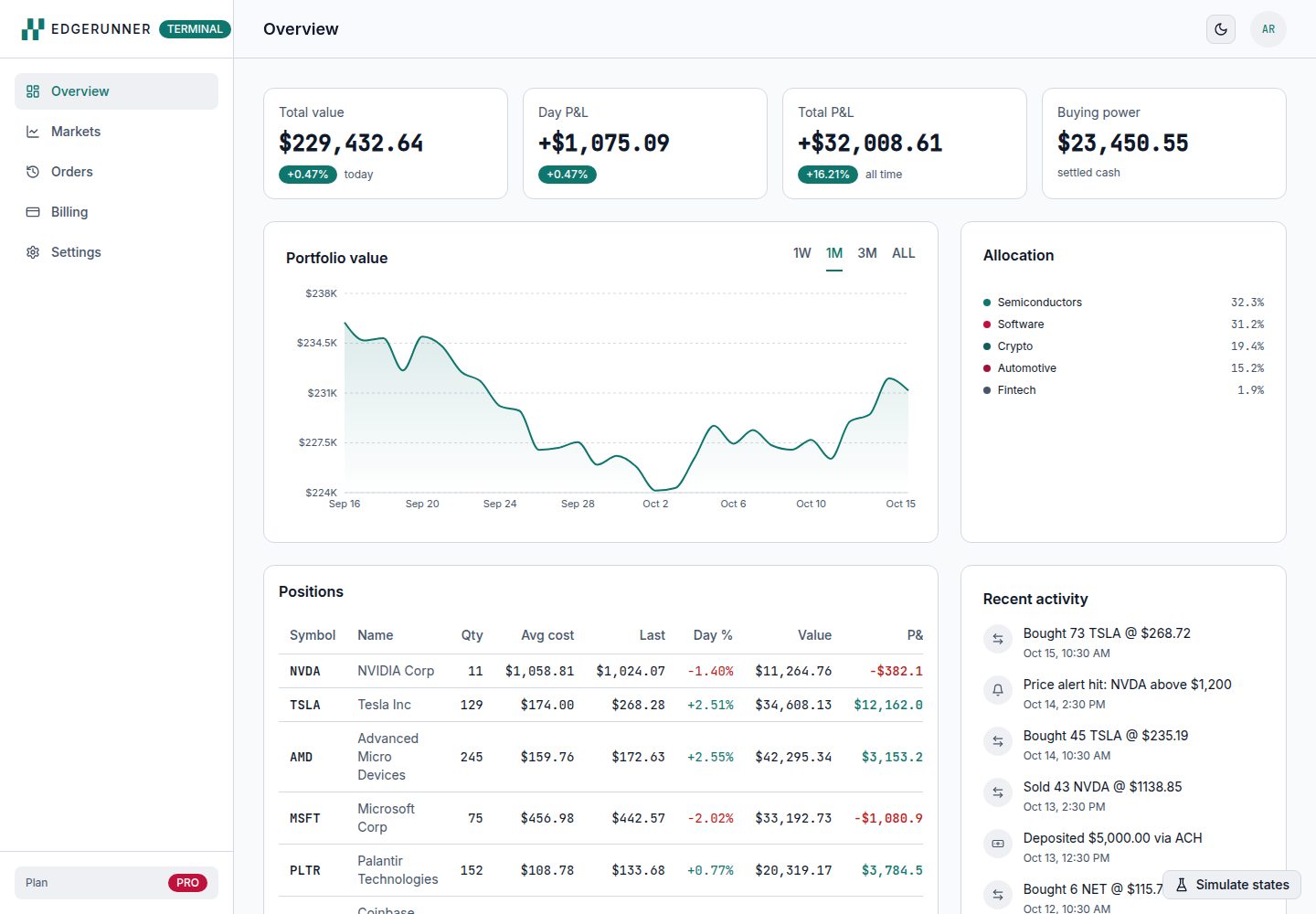
Task: Click Total value amount $229,432.64
Action: [x=351, y=143]
